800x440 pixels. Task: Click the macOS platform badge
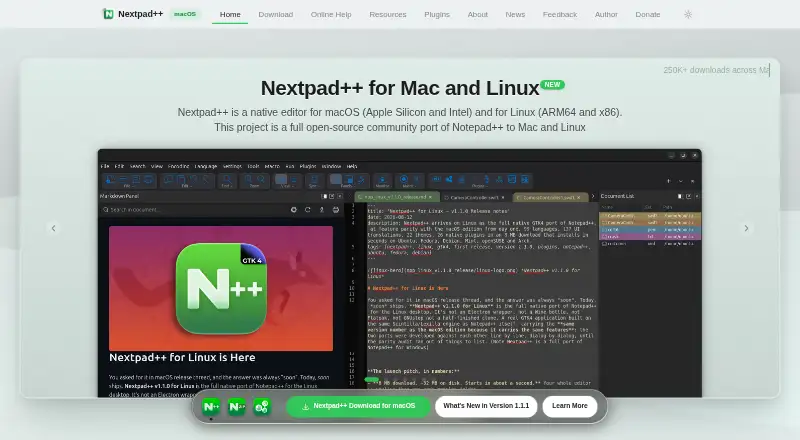tap(185, 14)
